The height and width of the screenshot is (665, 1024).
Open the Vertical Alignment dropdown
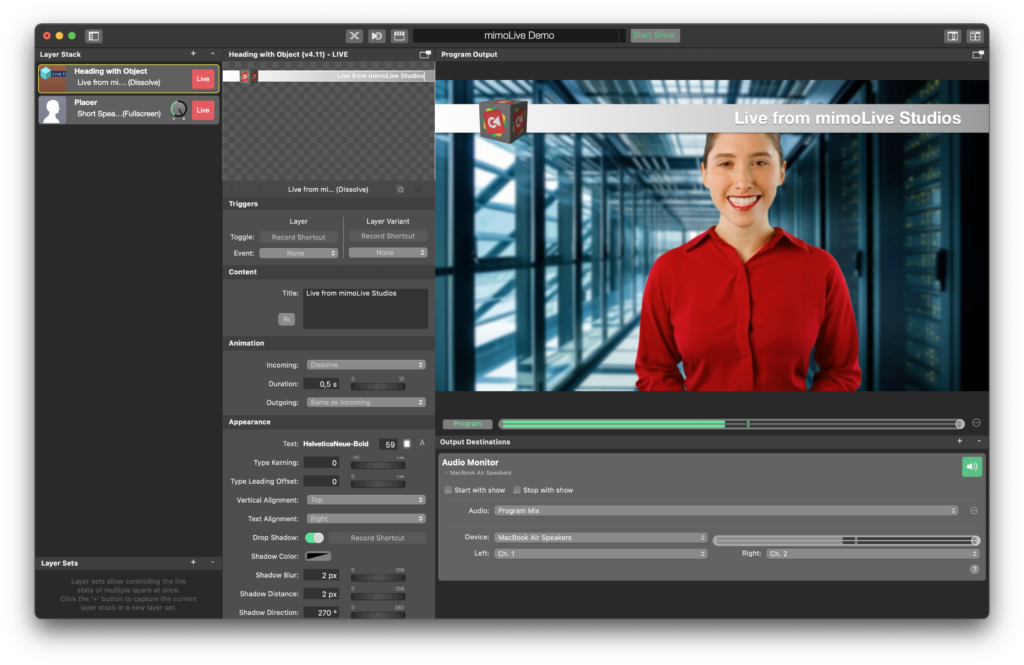point(365,499)
